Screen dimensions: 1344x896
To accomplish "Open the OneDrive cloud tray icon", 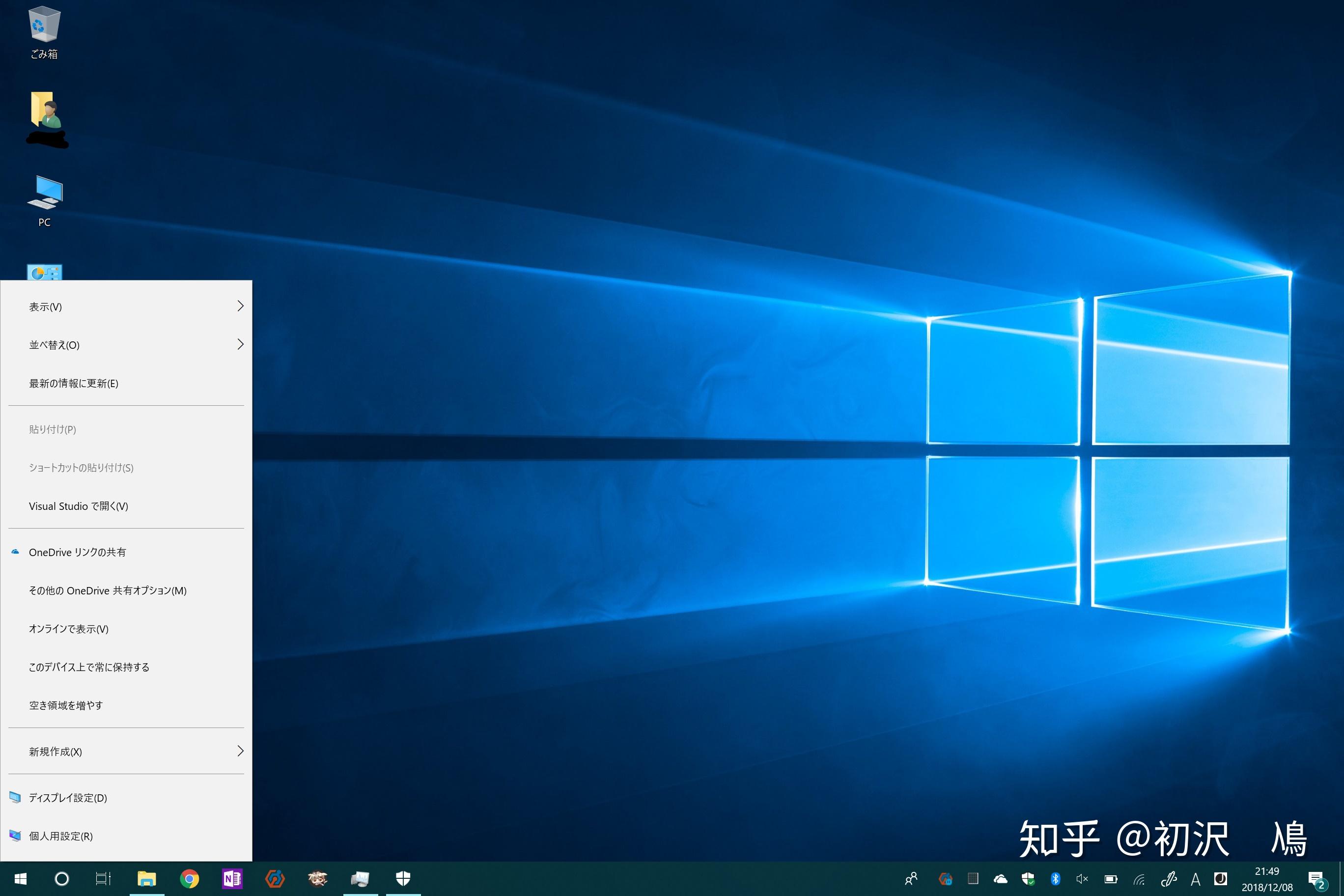I will pyautogui.click(x=1001, y=879).
